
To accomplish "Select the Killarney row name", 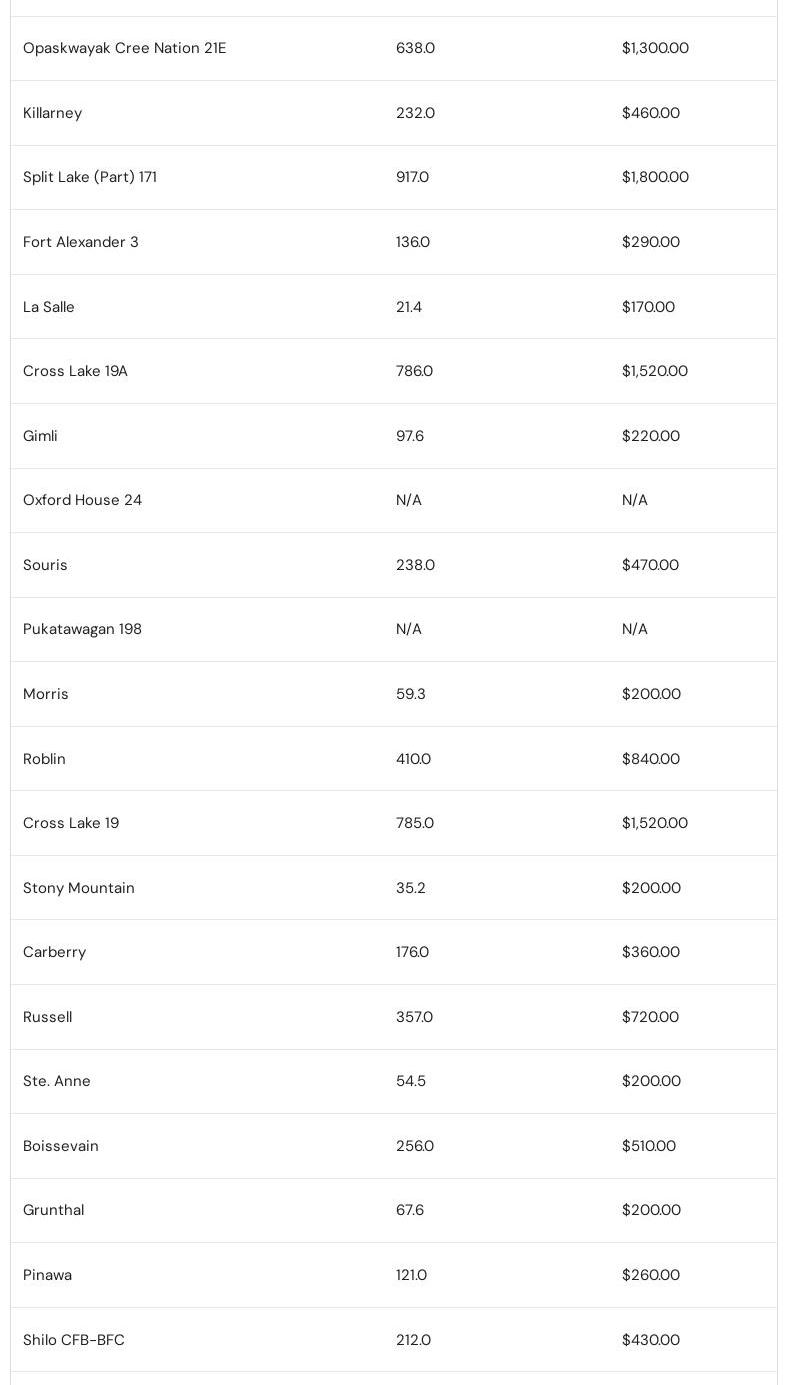I will (52, 113).
